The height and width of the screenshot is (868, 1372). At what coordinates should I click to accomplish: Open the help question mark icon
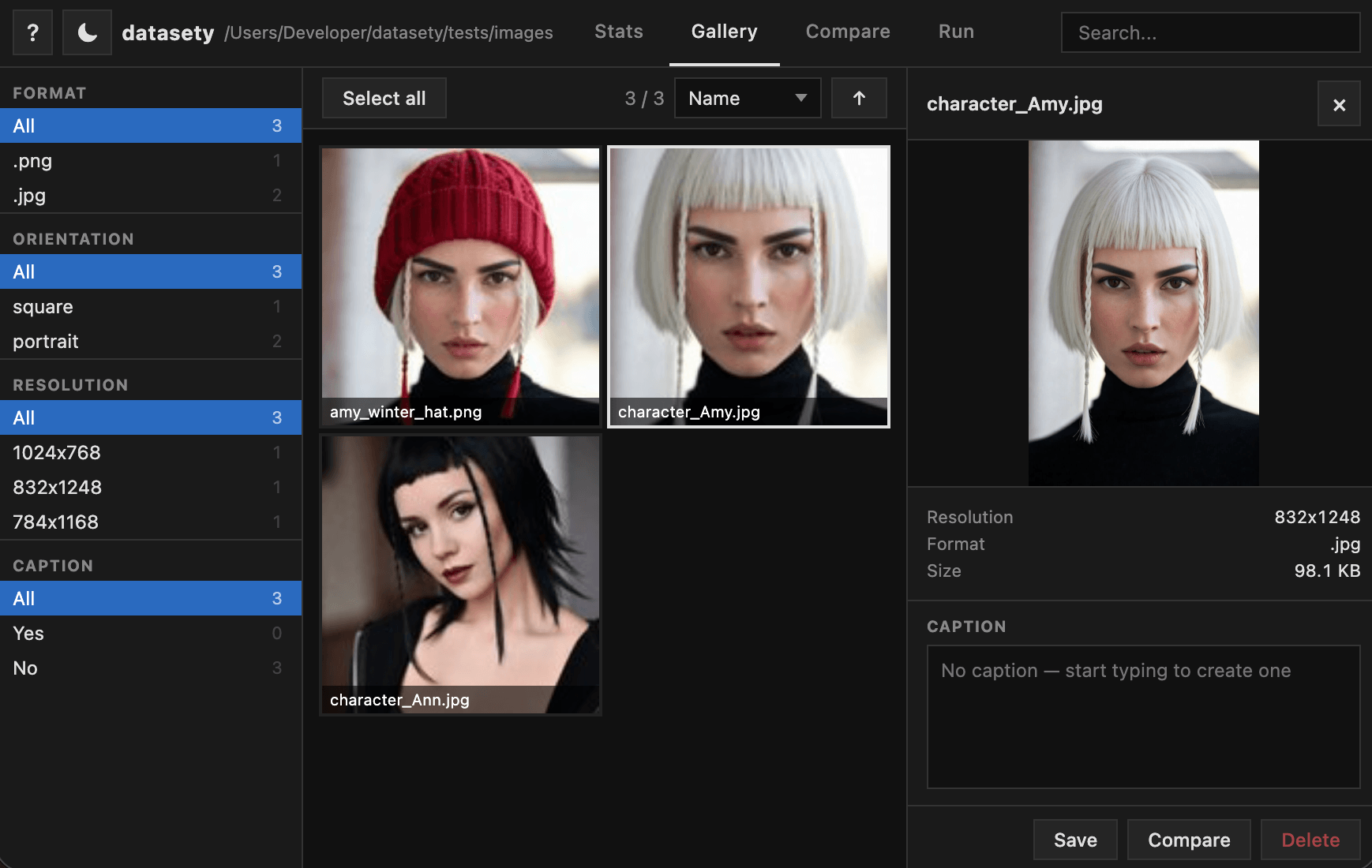32,32
